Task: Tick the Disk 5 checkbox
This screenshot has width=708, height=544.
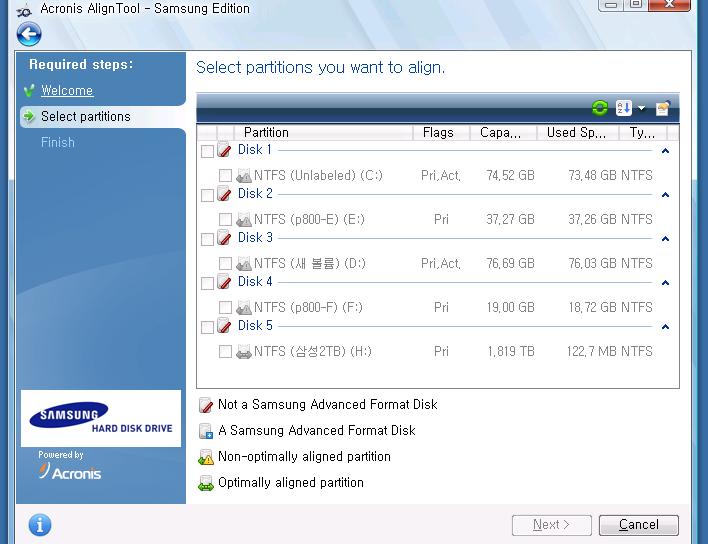Action: click(x=207, y=328)
